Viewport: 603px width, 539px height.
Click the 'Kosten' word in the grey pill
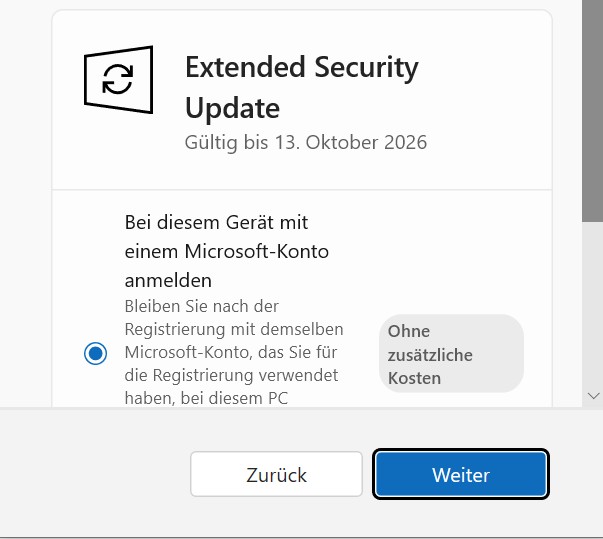pyautogui.click(x=414, y=378)
